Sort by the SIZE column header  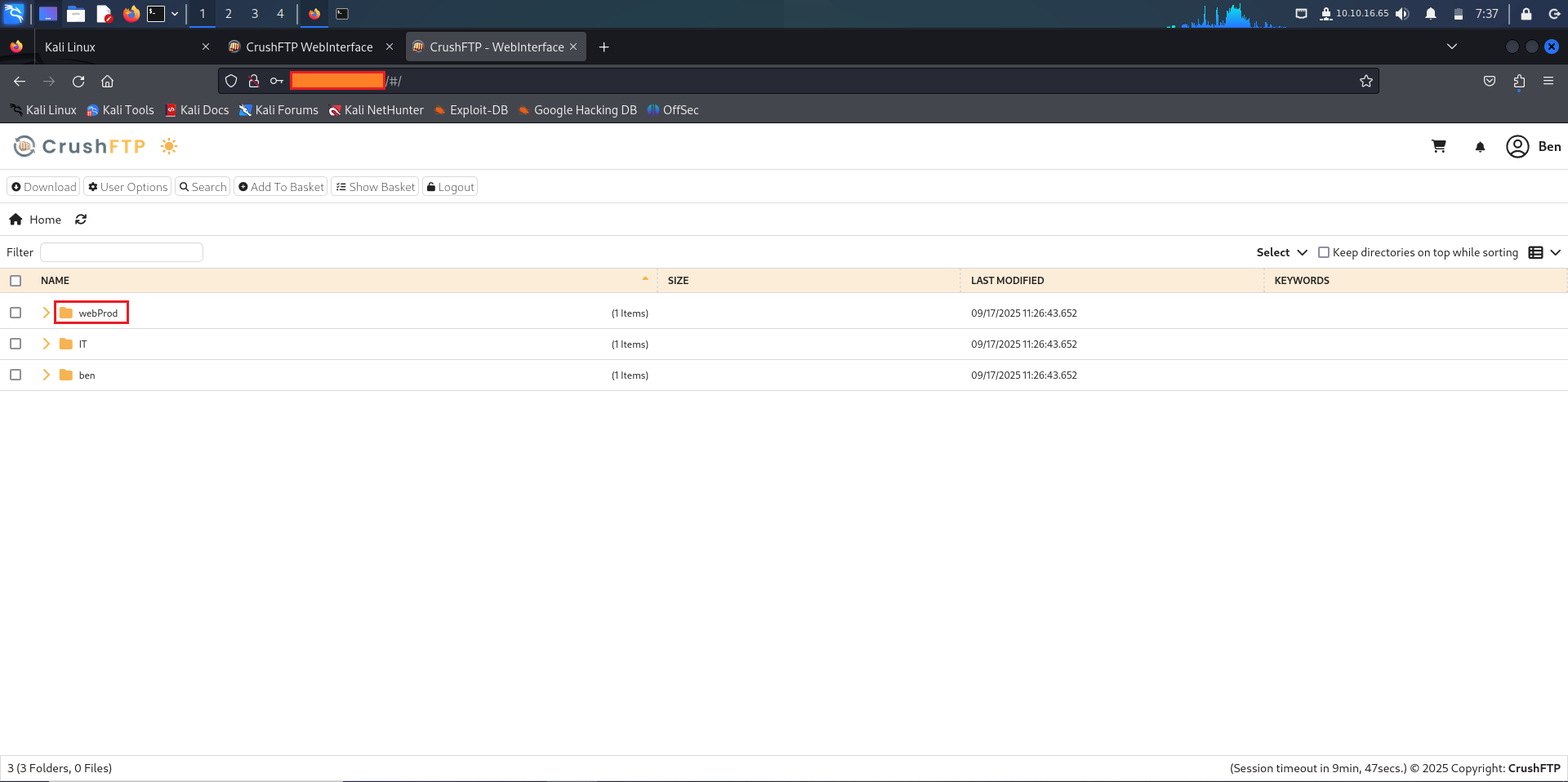(678, 281)
